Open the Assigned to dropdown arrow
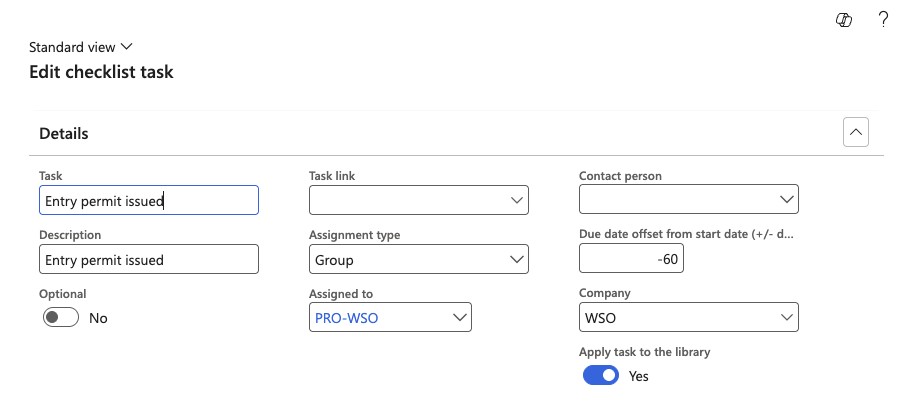 pos(459,317)
